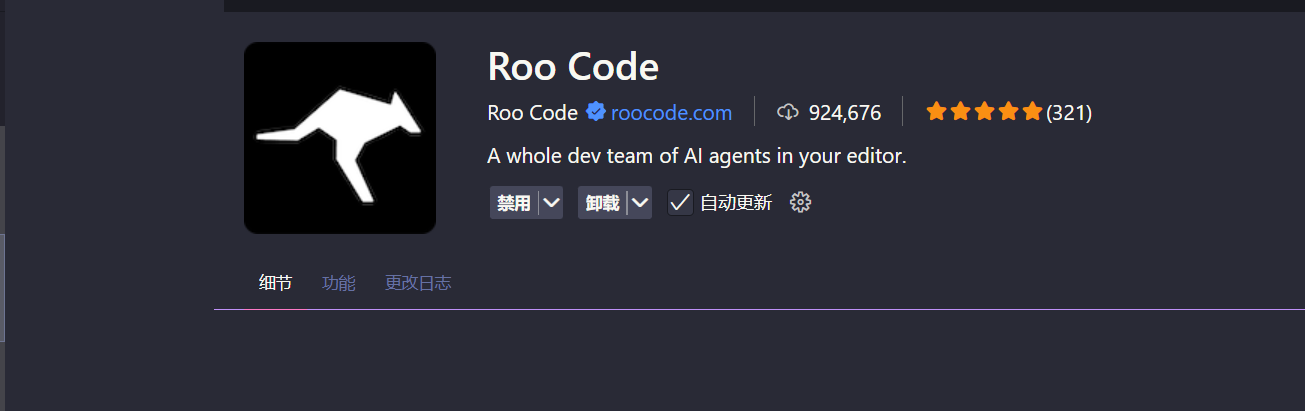Screen dimensions: 1305x411
Task: Click the Roo Code extension title
Action: (573, 67)
